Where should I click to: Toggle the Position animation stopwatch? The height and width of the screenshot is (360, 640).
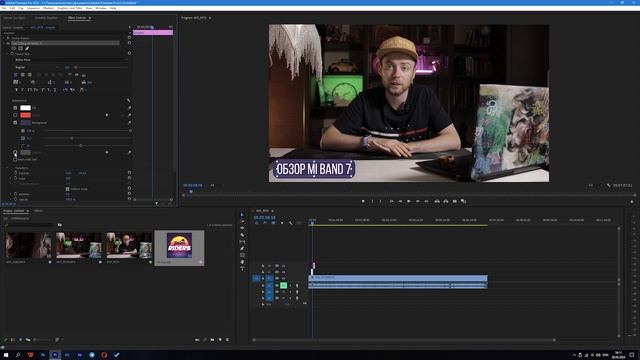[x=16, y=173]
